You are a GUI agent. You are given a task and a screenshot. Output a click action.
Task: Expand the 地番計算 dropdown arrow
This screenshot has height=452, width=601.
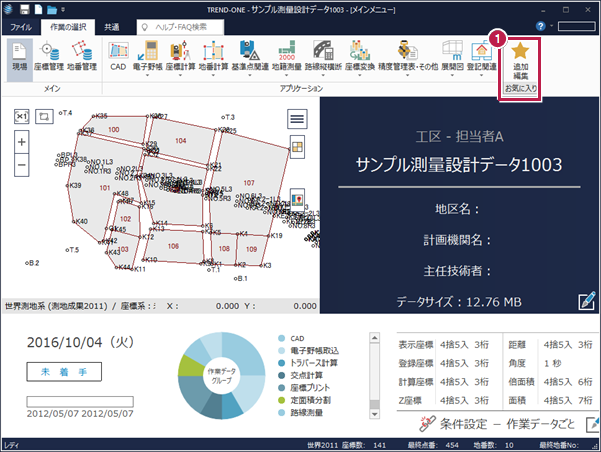click(x=213, y=76)
